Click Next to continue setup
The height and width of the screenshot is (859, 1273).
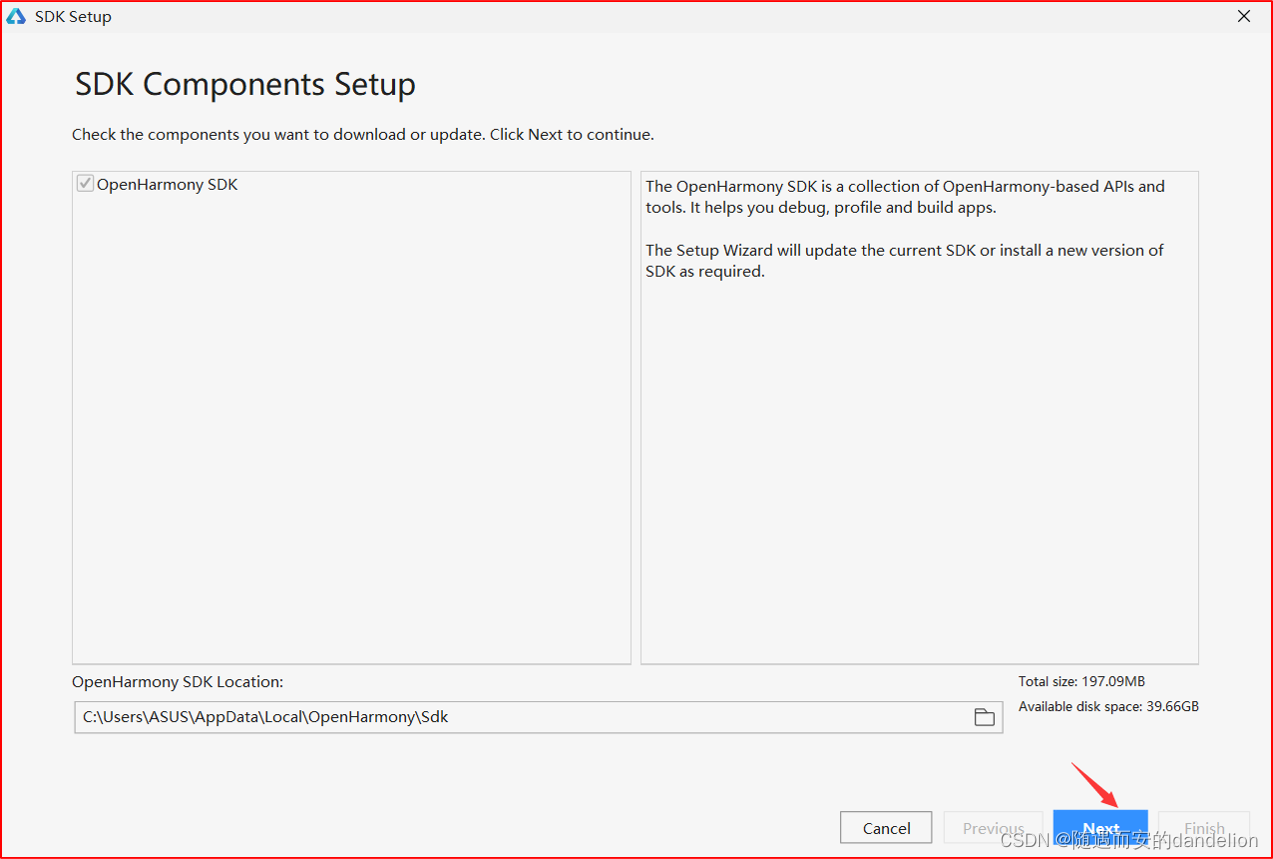click(x=1100, y=828)
